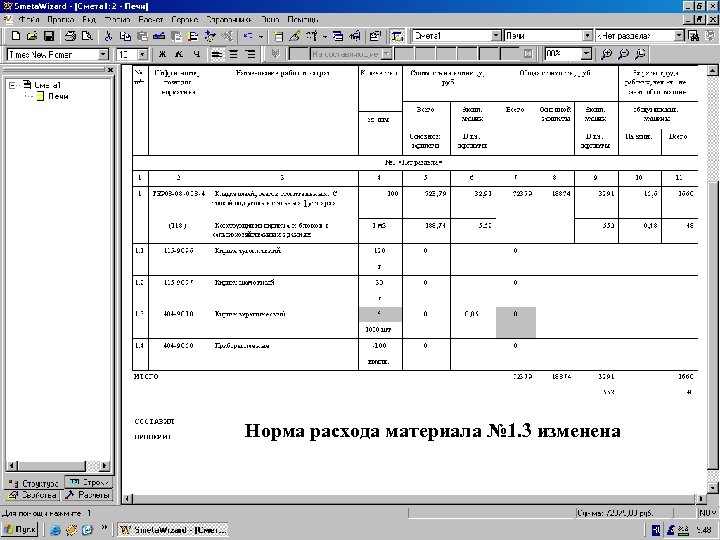Collapse the Смета1 tree node
Screen dimensions: 720x540
[x=12, y=85]
